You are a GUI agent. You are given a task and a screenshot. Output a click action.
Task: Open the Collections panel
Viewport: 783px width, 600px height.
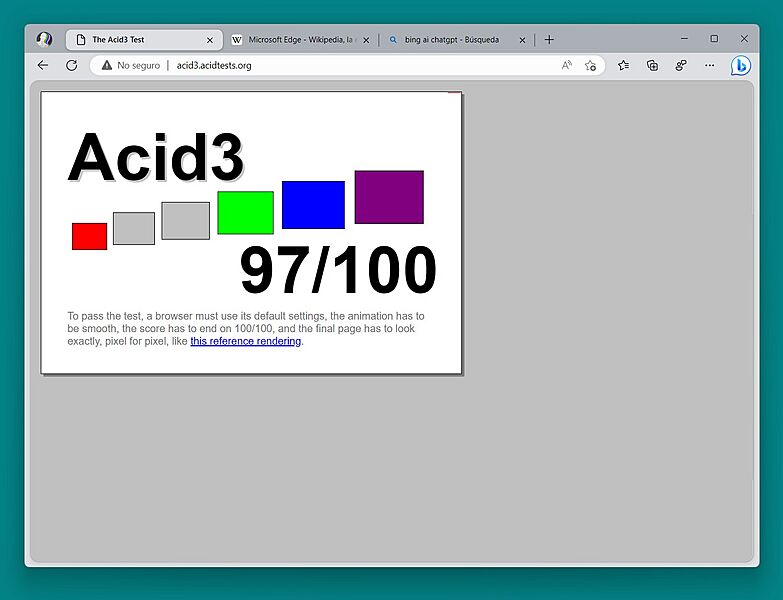pyautogui.click(x=652, y=65)
